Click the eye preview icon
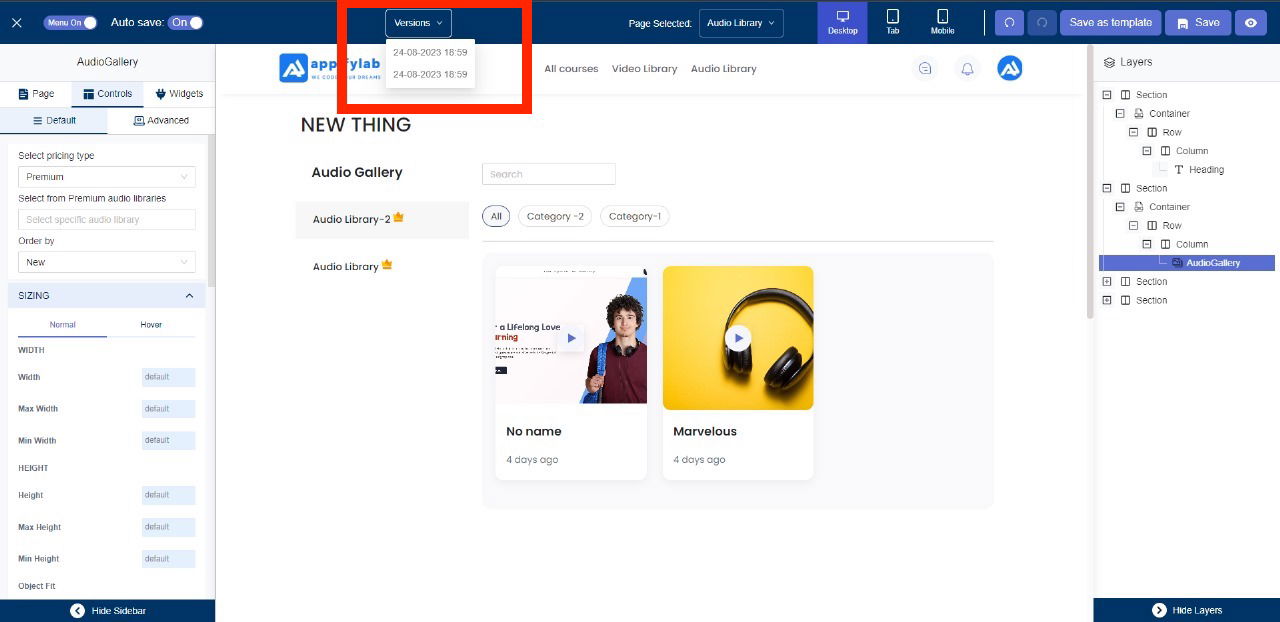1280x622 pixels. point(1251,23)
